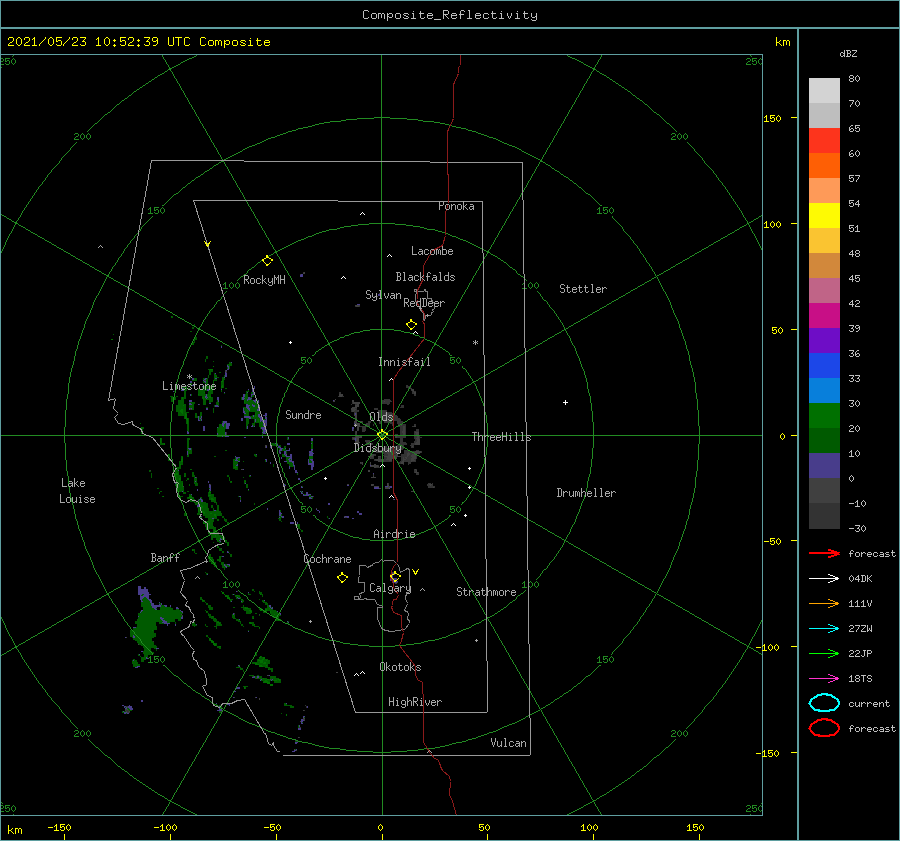The width and height of the screenshot is (900, 841).
Task: Click the red forecast ellipse in legend
Action: point(824,728)
